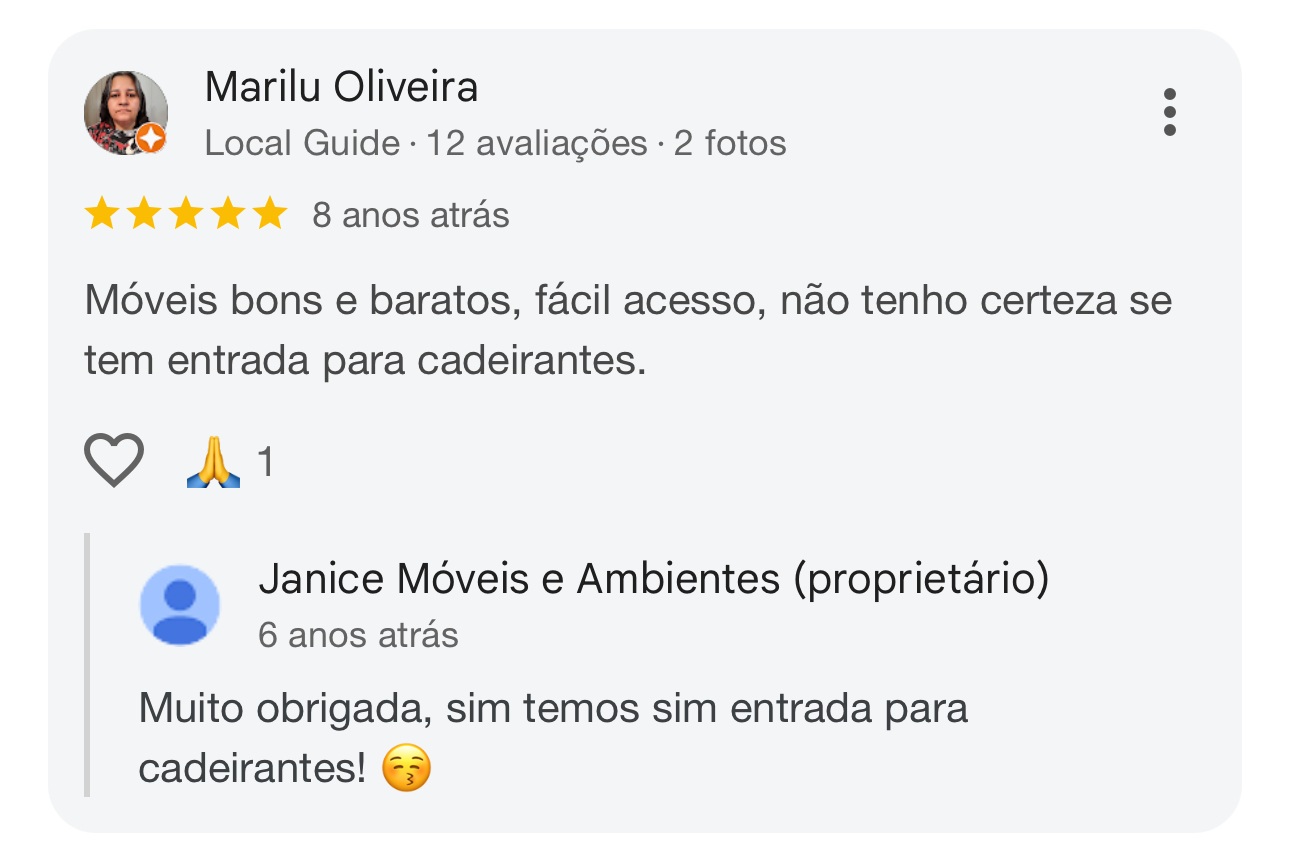Image resolution: width=1290 pixels, height=862 pixels.
Task: Click "Janice Móveis e Ambientes (proprietário)" name
Action: click(x=653, y=578)
